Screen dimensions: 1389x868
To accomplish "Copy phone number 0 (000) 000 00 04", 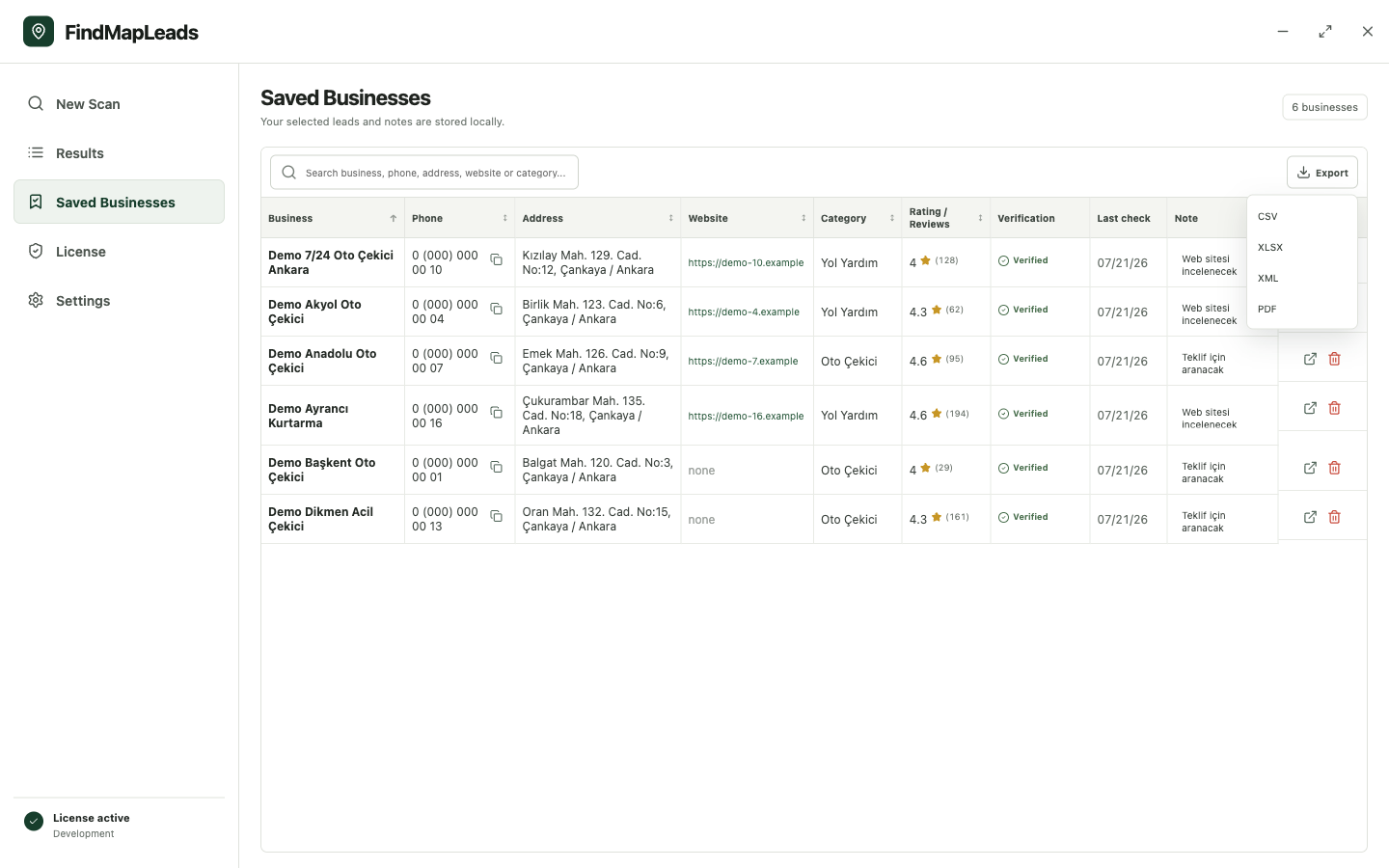I will [x=496, y=309].
